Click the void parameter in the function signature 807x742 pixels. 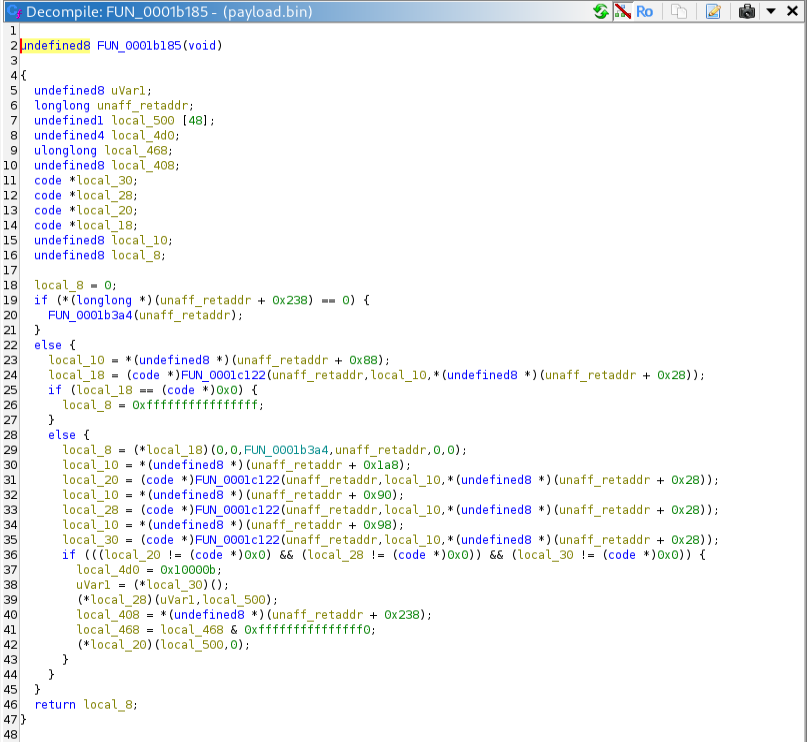click(202, 46)
